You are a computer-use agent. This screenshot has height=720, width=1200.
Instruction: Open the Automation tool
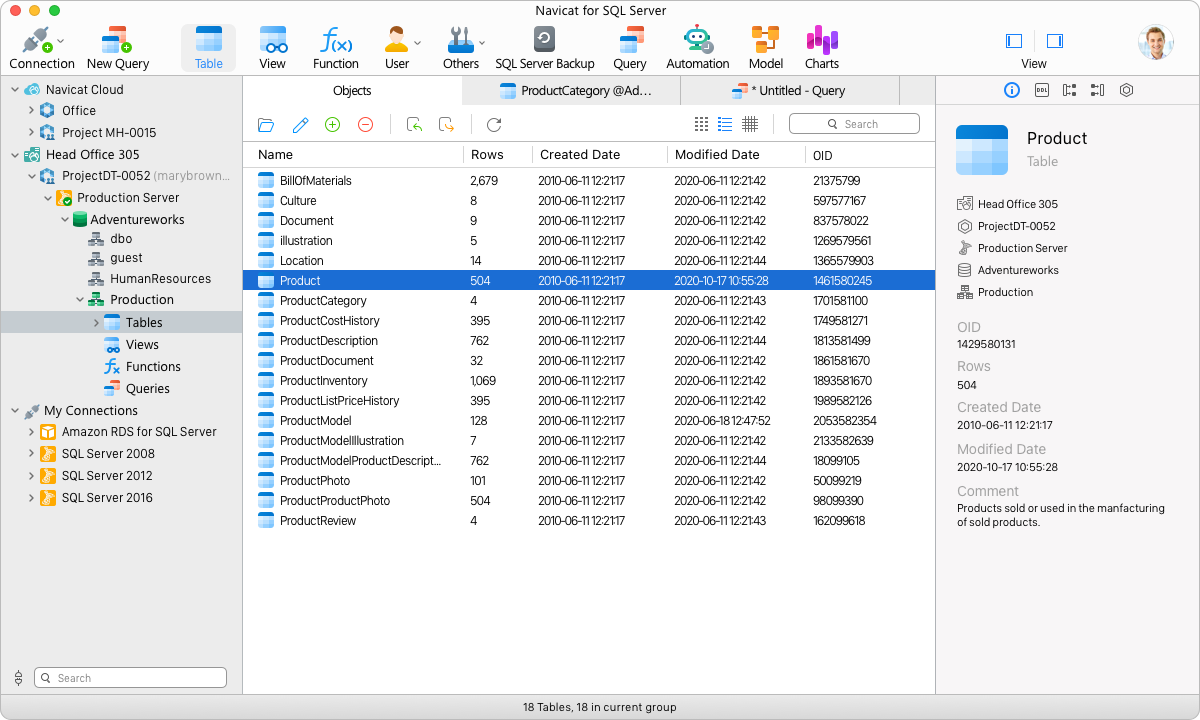(697, 45)
